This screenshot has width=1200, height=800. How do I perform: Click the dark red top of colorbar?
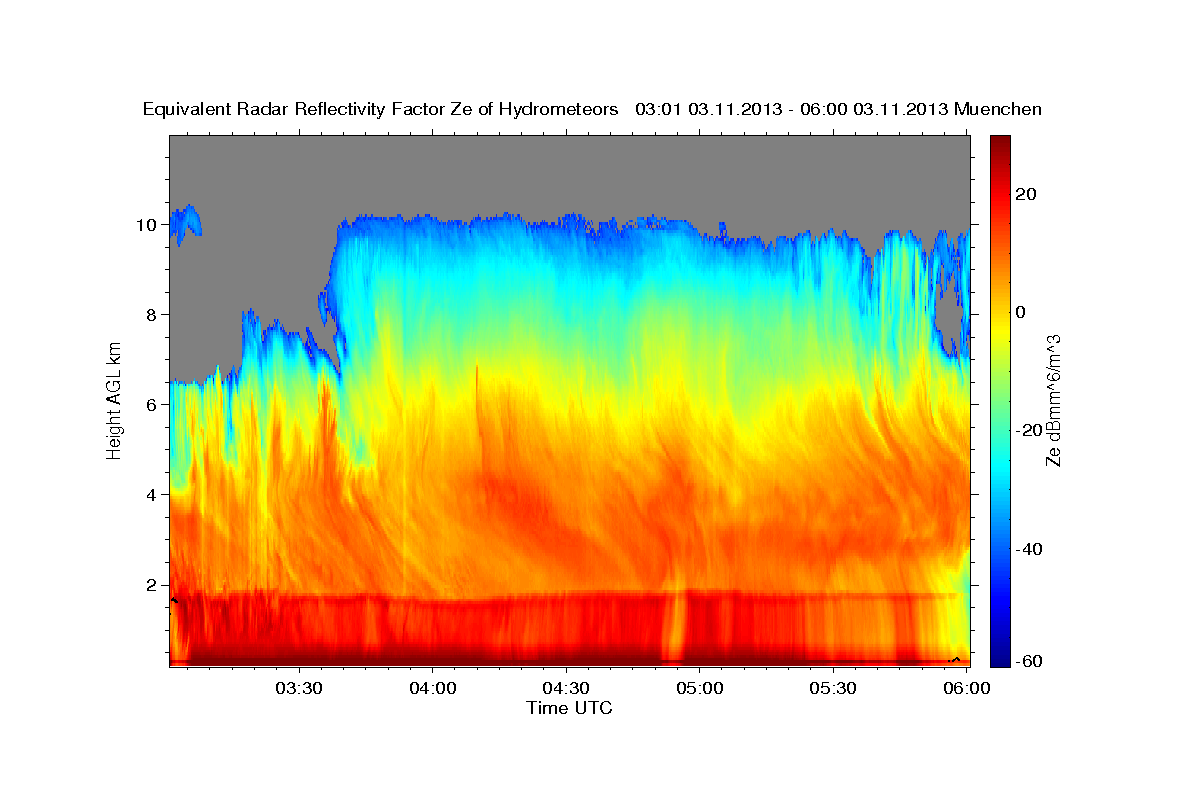(x=999, y=143)
